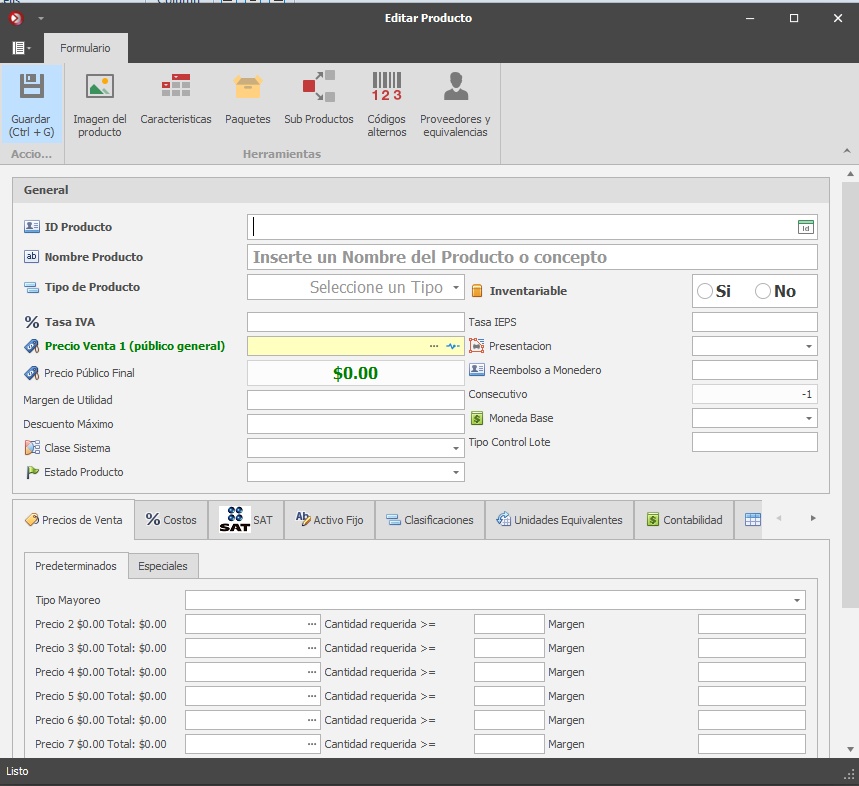Viewport: 859px width, 786px height.
Task: Open the application menu icon left of Formulario
Action: click(21, 48)
